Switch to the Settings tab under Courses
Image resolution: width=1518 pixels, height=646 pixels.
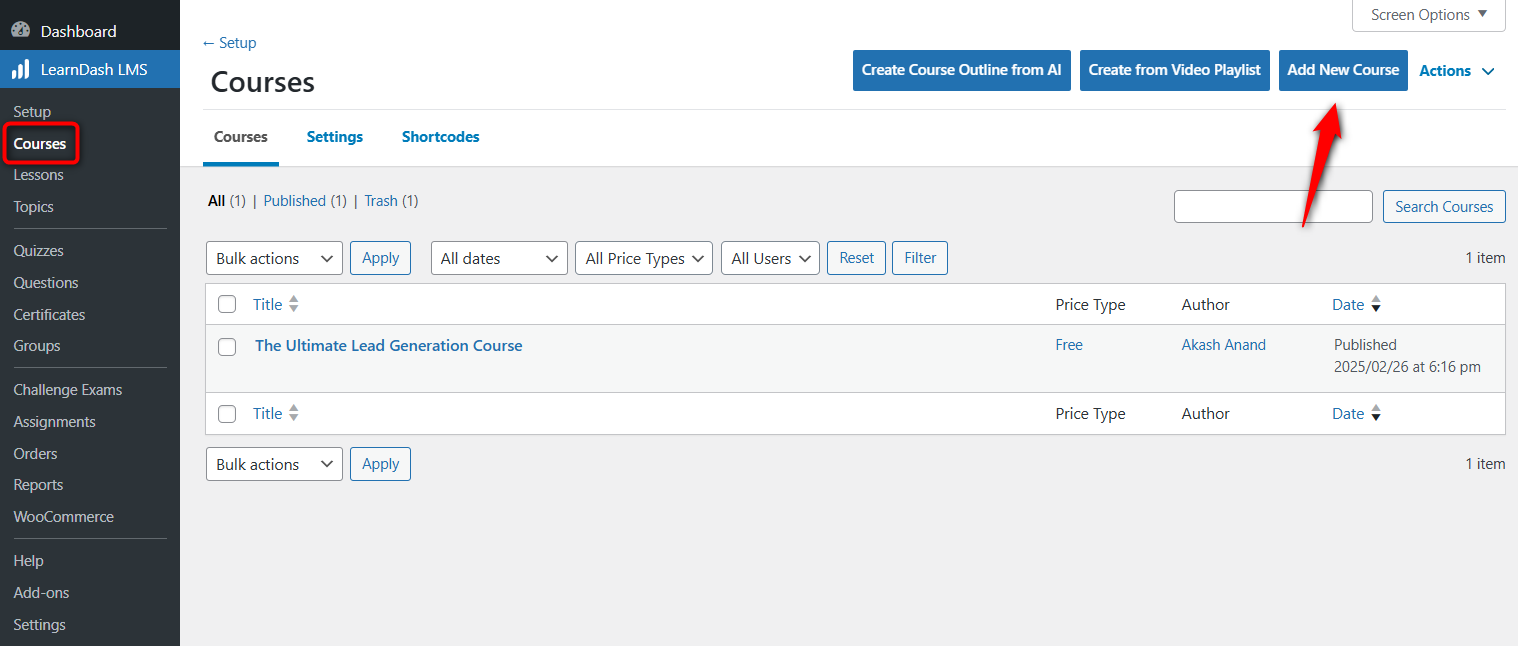(x=334, y=137)
